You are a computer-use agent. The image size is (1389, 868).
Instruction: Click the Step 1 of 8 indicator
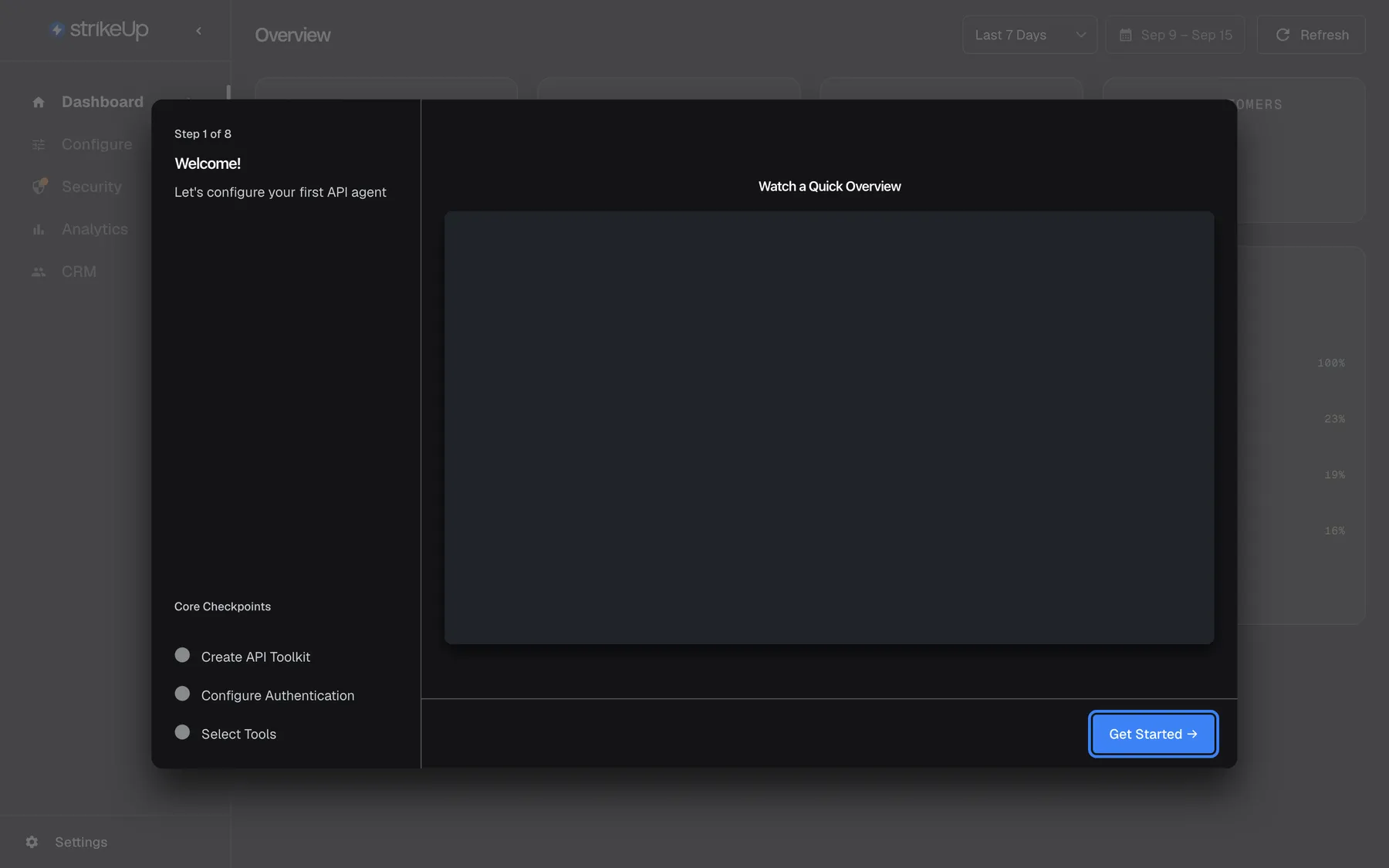click(203, 133)
